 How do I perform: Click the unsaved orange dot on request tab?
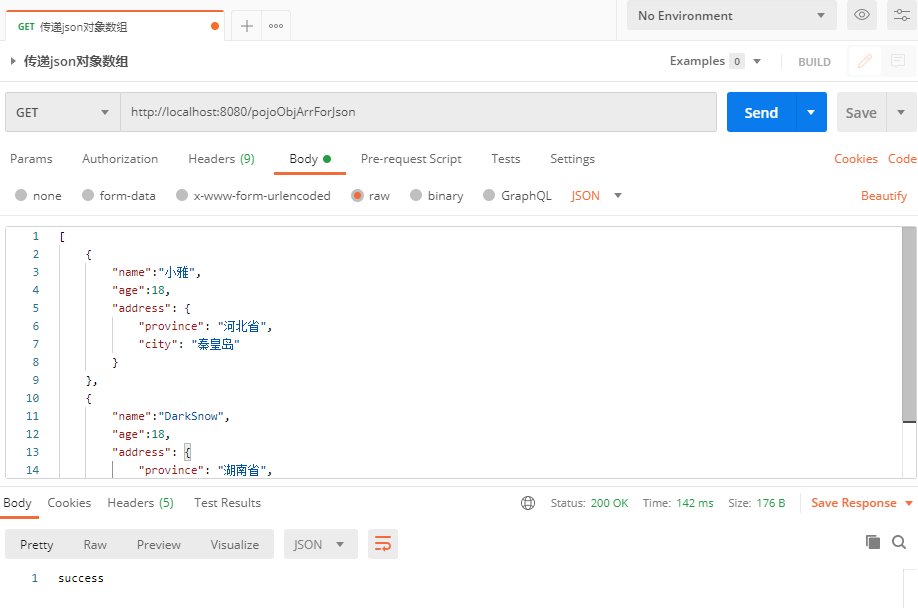pyautogui.click(x=215, y=26)
